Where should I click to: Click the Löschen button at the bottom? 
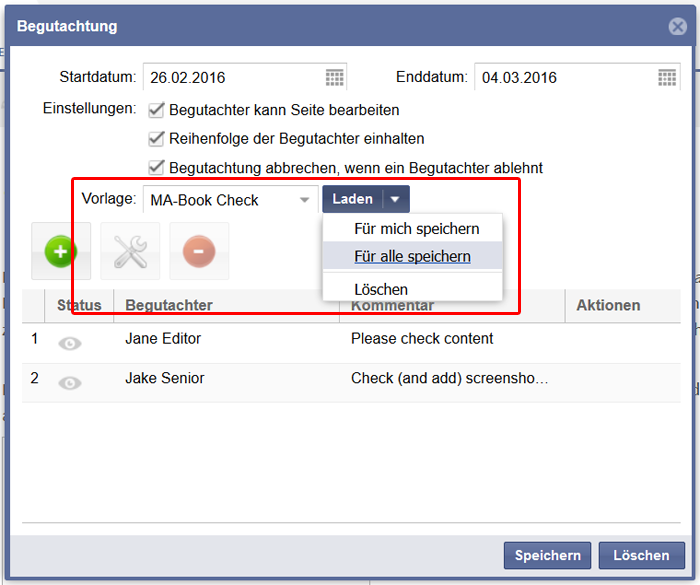point(640,556)
